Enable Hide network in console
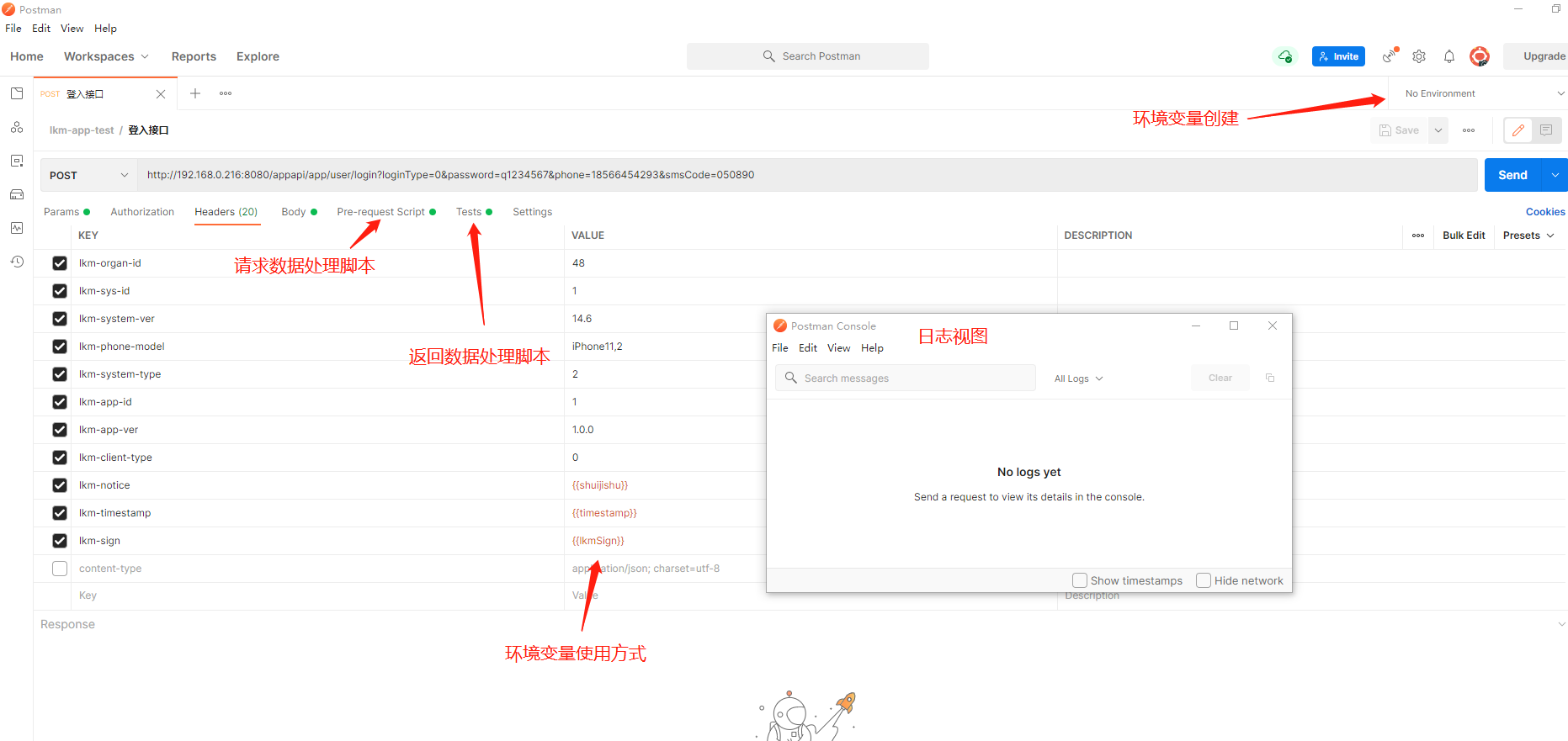The image size is (1568, 741). pyautogui.click(x=1204, y=580)
